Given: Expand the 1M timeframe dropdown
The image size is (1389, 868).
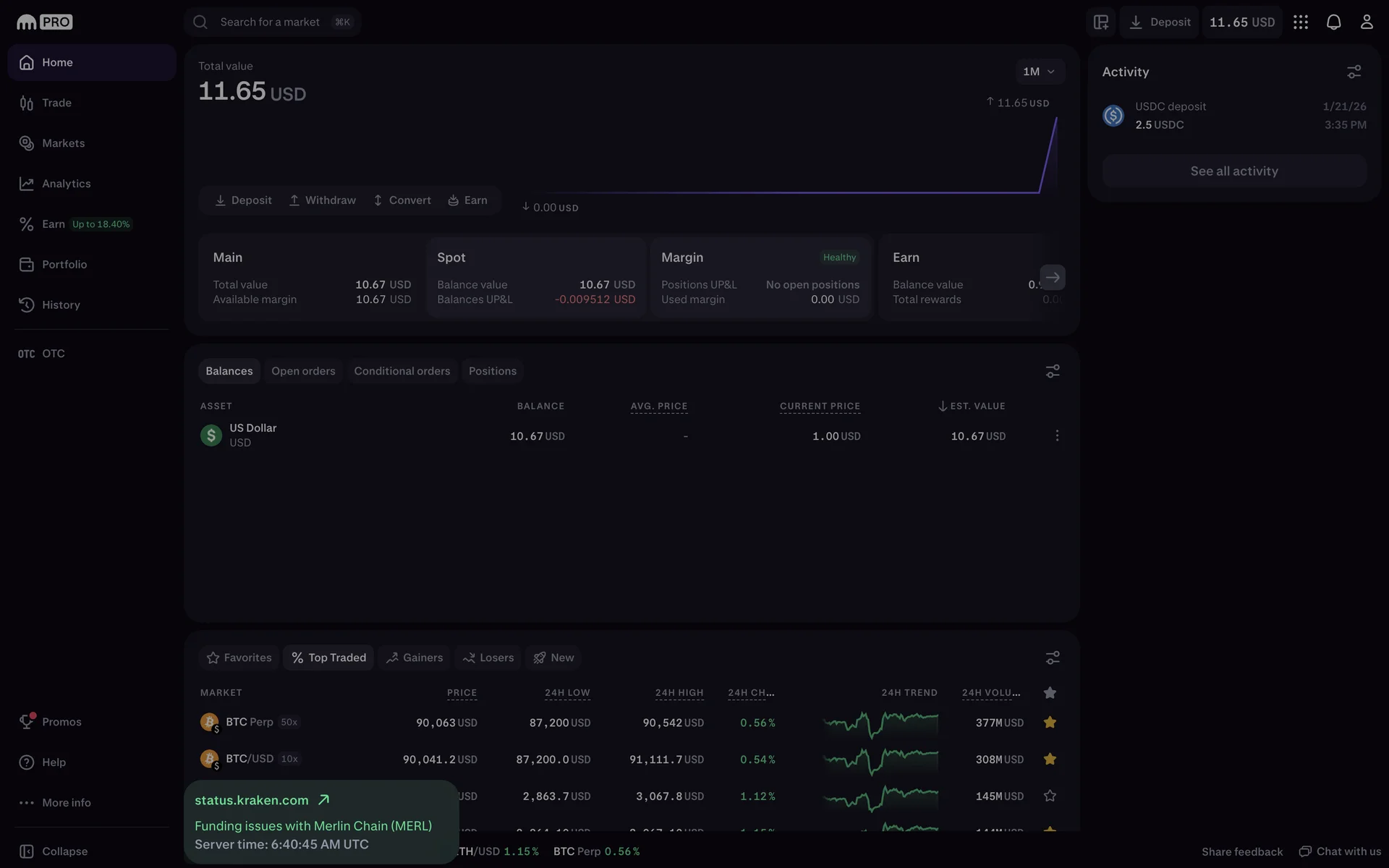Looking at the screenshot, I should [x=1039, y=72].
